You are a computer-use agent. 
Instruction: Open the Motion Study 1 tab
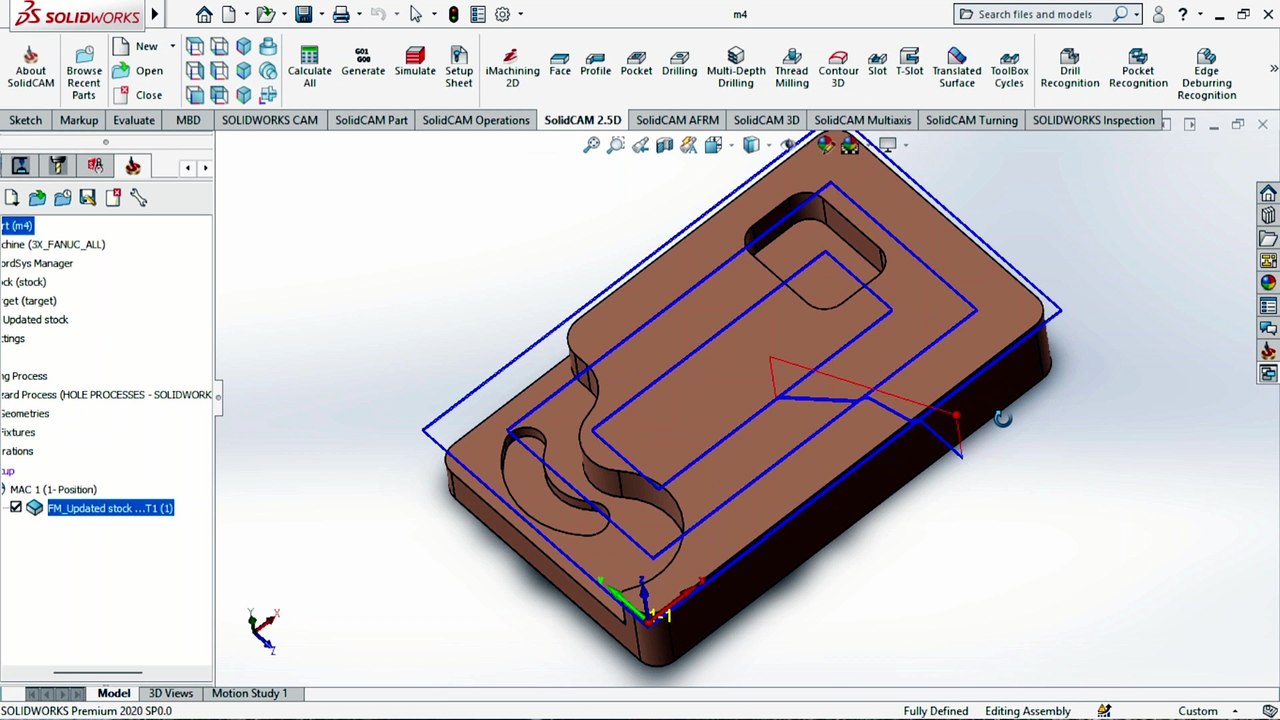click(x=249, y=693)
